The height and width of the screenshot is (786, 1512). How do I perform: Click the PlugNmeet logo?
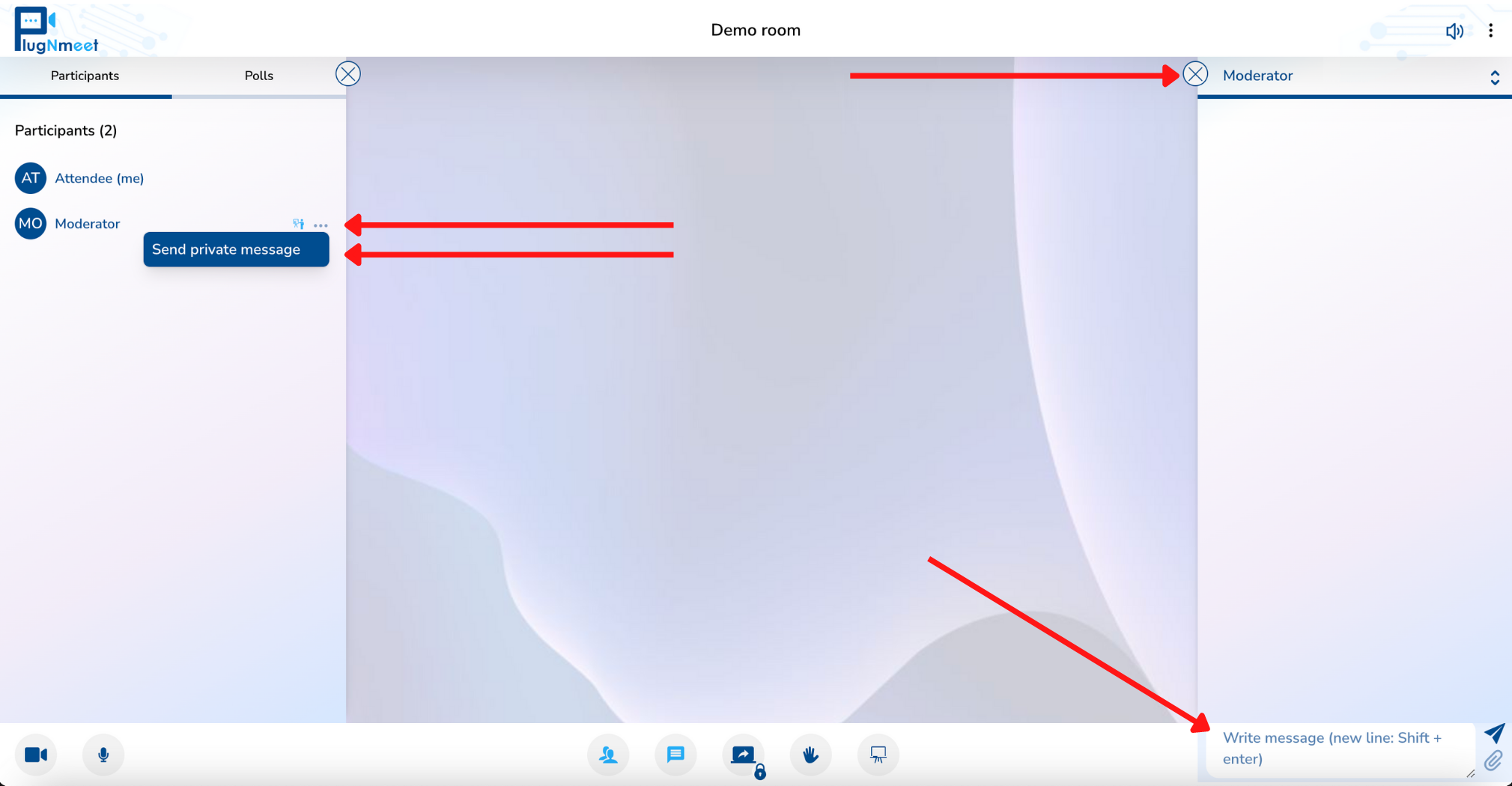(x=56, y=30)
